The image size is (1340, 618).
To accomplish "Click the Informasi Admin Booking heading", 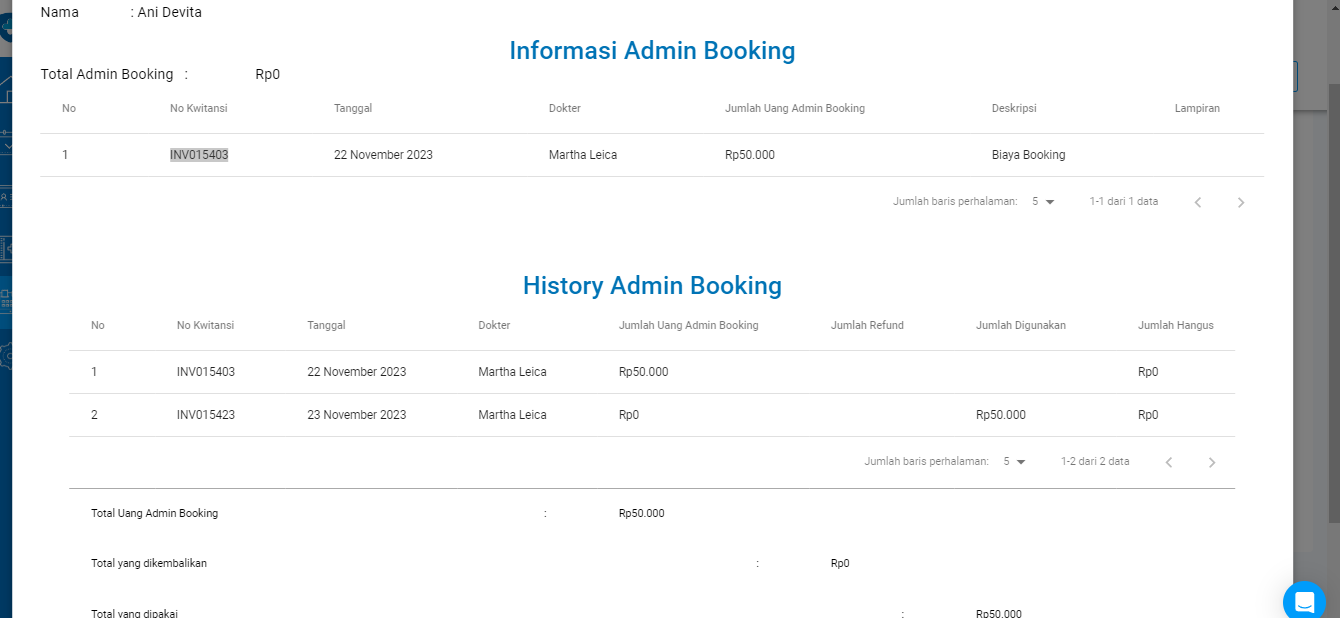I will tap(652, 50).
